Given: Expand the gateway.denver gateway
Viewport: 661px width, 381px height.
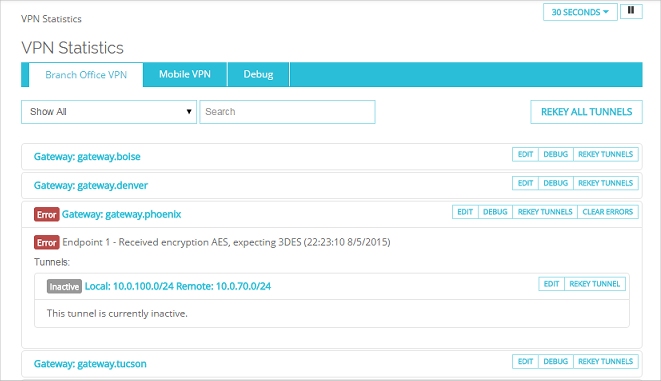Looking at the screenshot, I should coord(91,185).
